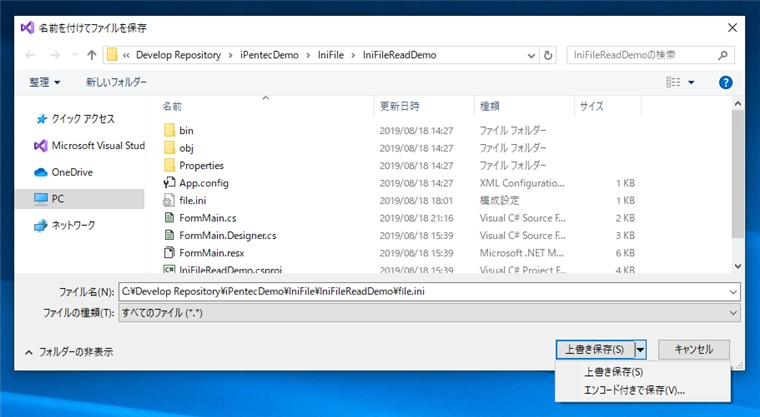Go up one folder level
The width and height of the screenshot is (760, 417).
(92, 55)
